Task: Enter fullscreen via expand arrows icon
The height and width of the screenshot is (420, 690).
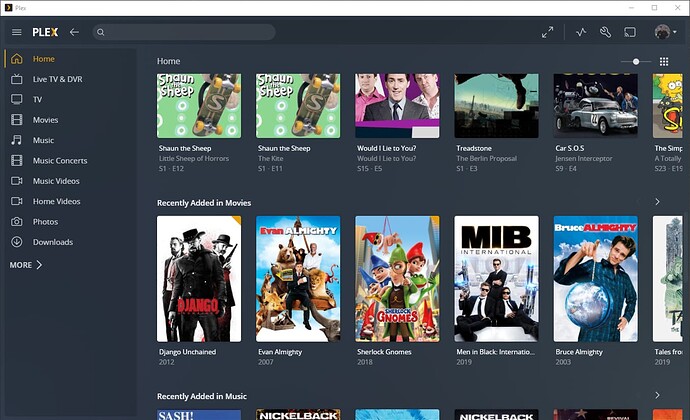Action: [x=547, y=32]
